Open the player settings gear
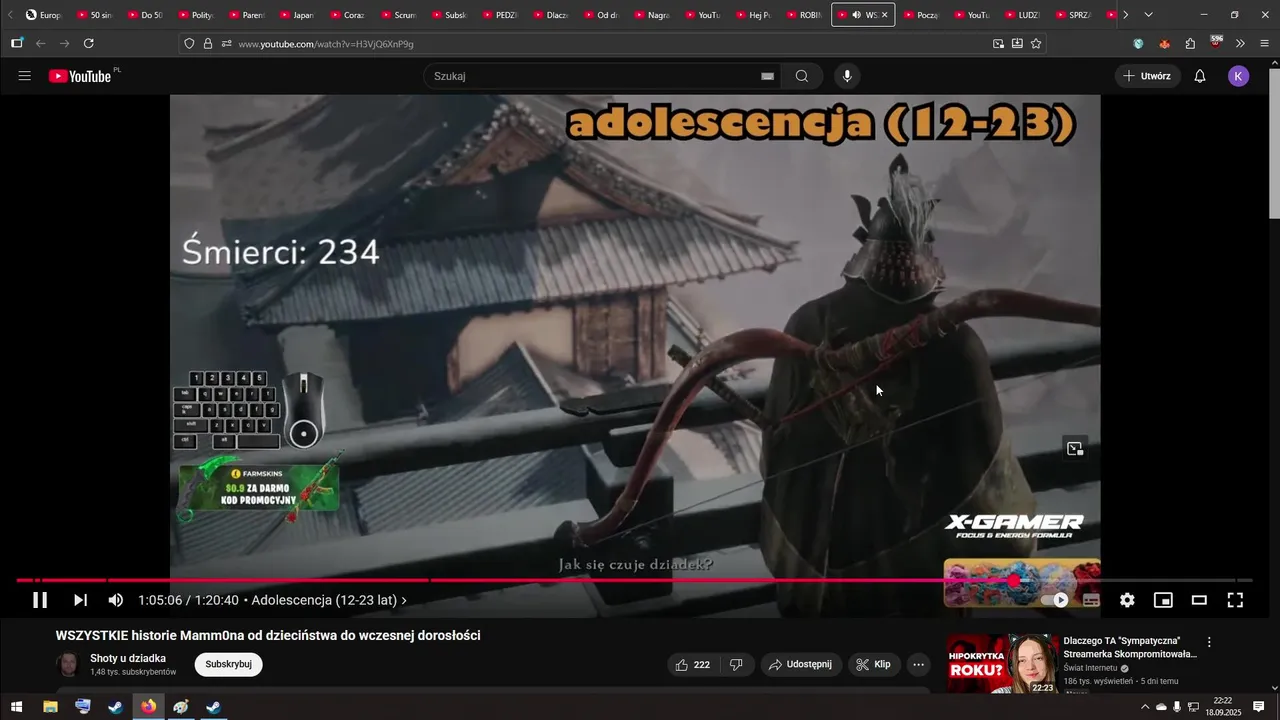Image resolution: width=1280 pixels, height=720 pixels. pyautogui.click(x=1127, y=600)
